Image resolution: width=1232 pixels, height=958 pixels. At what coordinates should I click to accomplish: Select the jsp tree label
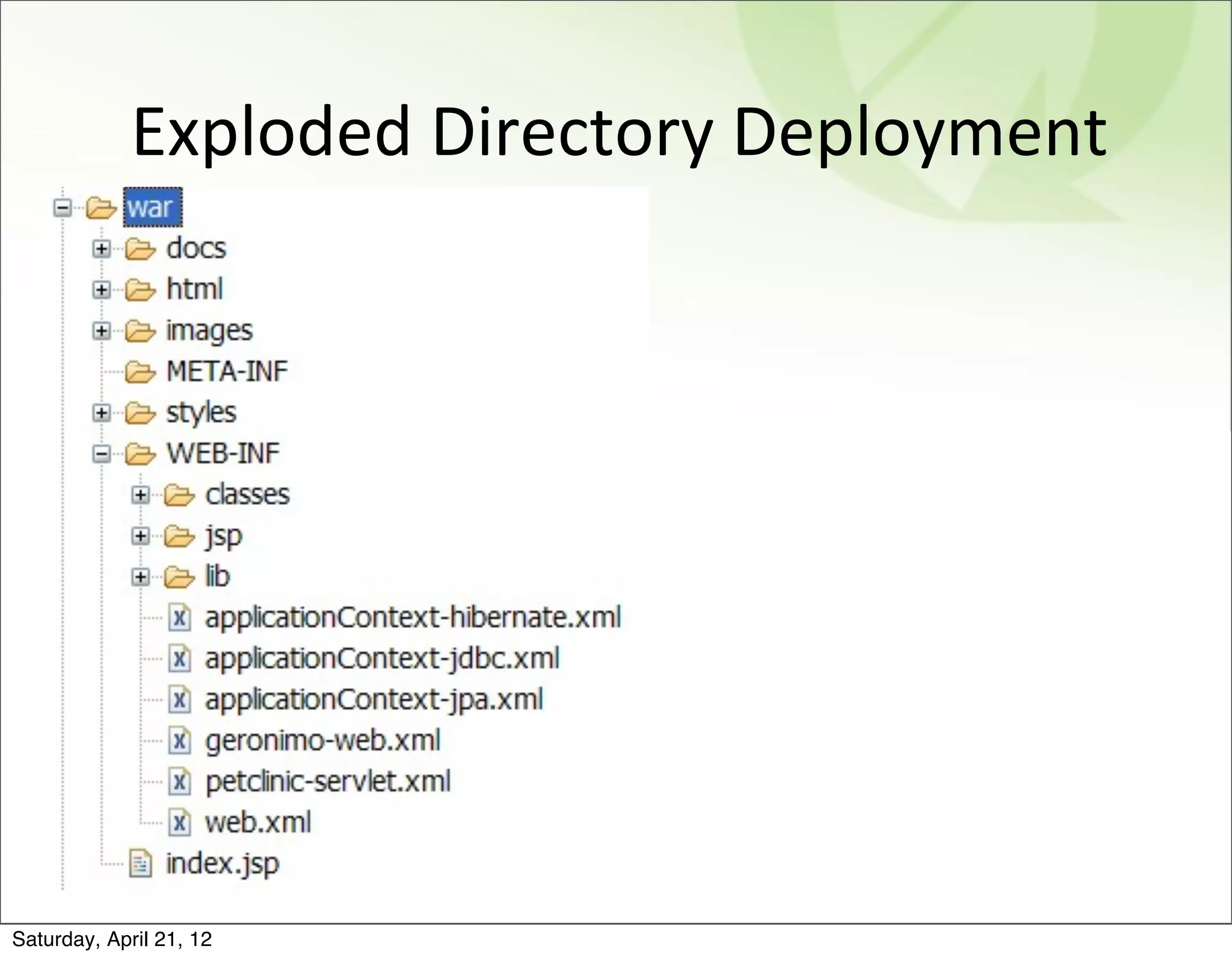tap(224, 536)
